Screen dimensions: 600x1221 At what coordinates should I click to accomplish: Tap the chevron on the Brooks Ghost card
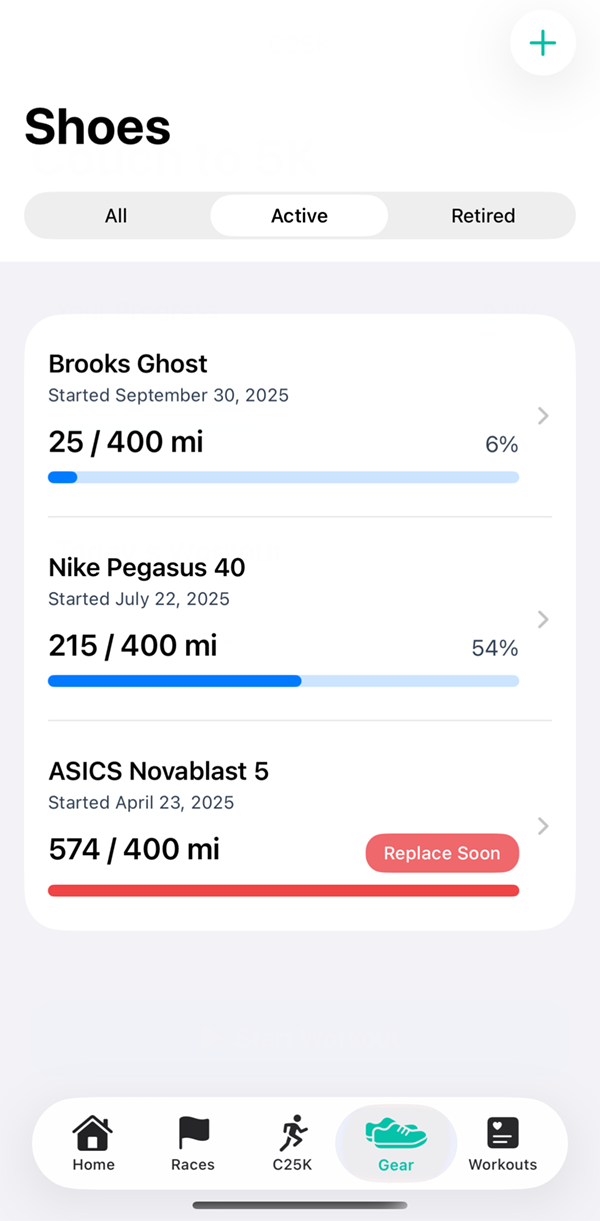(x=542, y=416)
